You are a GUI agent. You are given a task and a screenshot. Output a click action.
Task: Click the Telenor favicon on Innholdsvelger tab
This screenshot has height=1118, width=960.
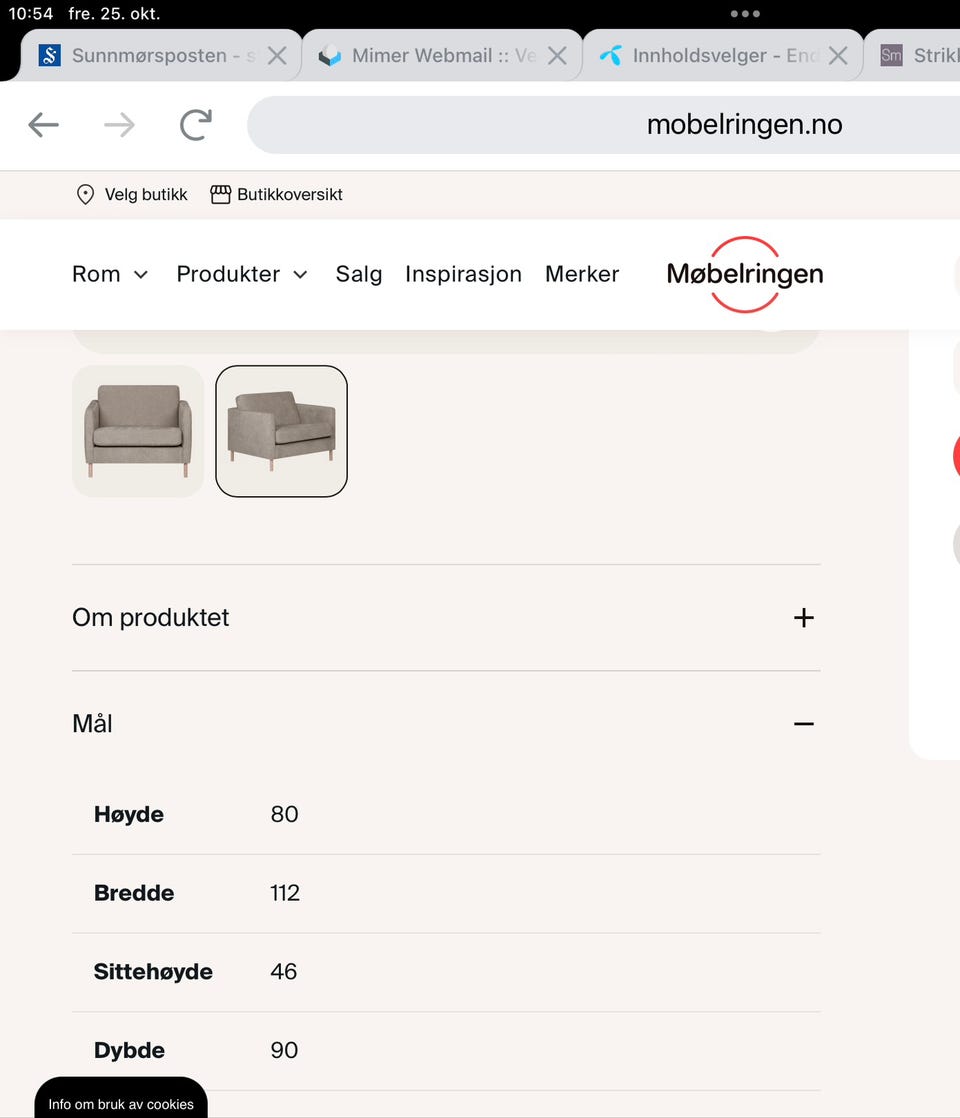611,56
